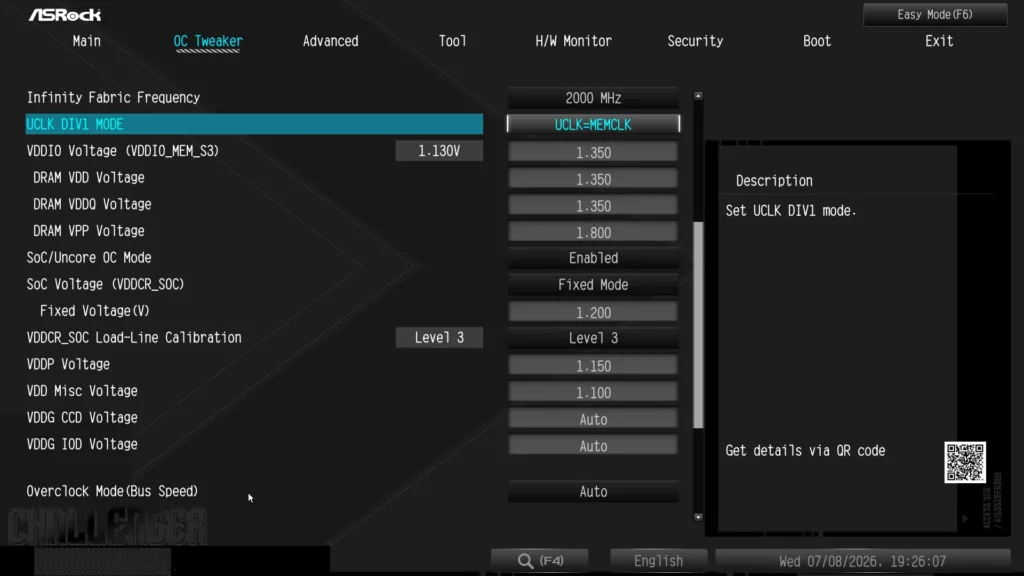
Task: Click the Level 3 current readout box
Action: coord(439,338)
